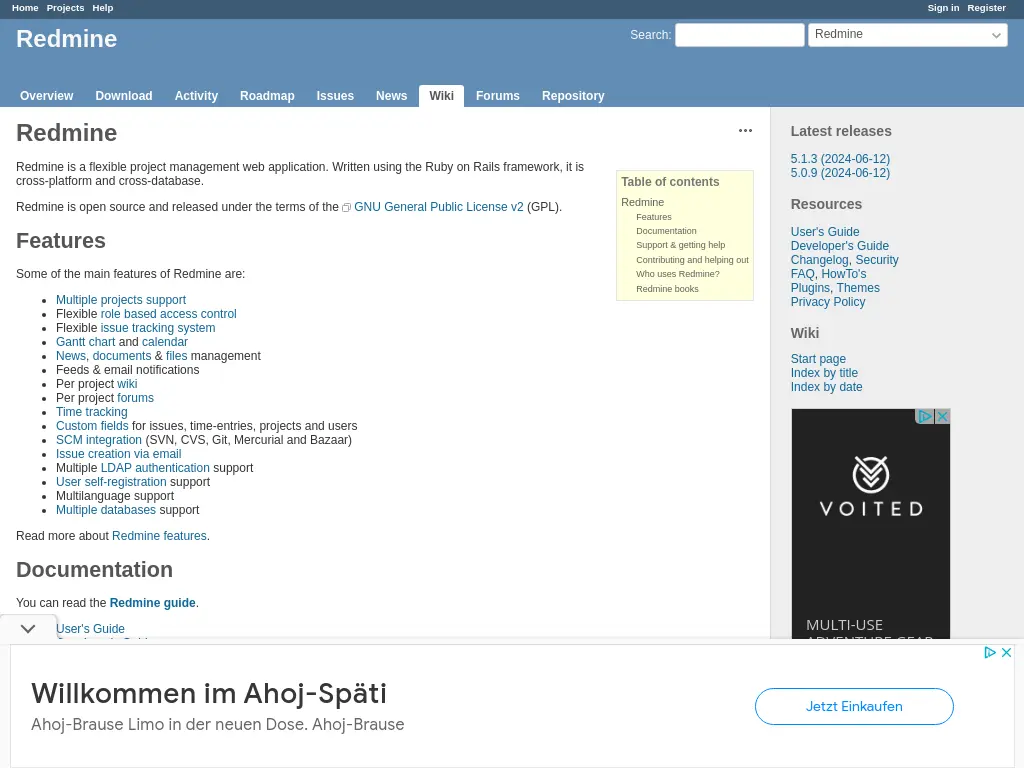Open Multiple projects support link
The image size is (1024, 768).
click(x=121, y=300)
